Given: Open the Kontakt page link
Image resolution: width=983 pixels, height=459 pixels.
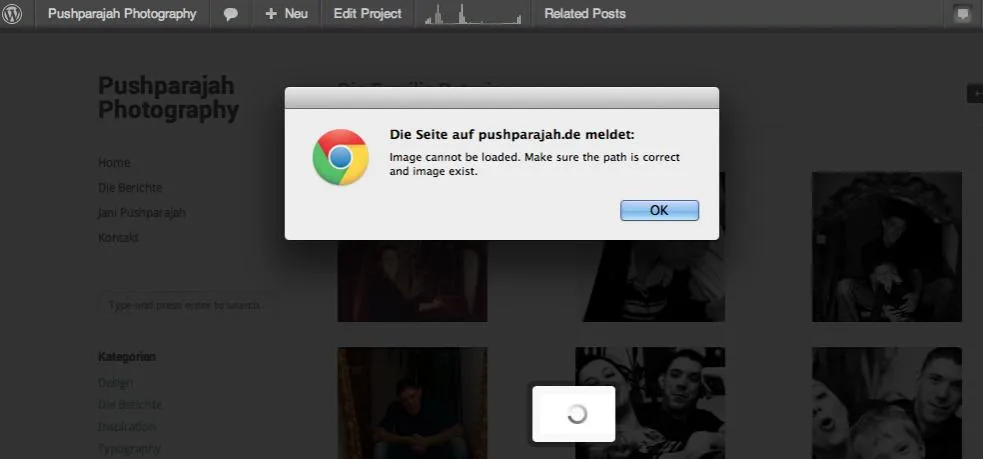Looking at the screenshot, I should [118, 238].
